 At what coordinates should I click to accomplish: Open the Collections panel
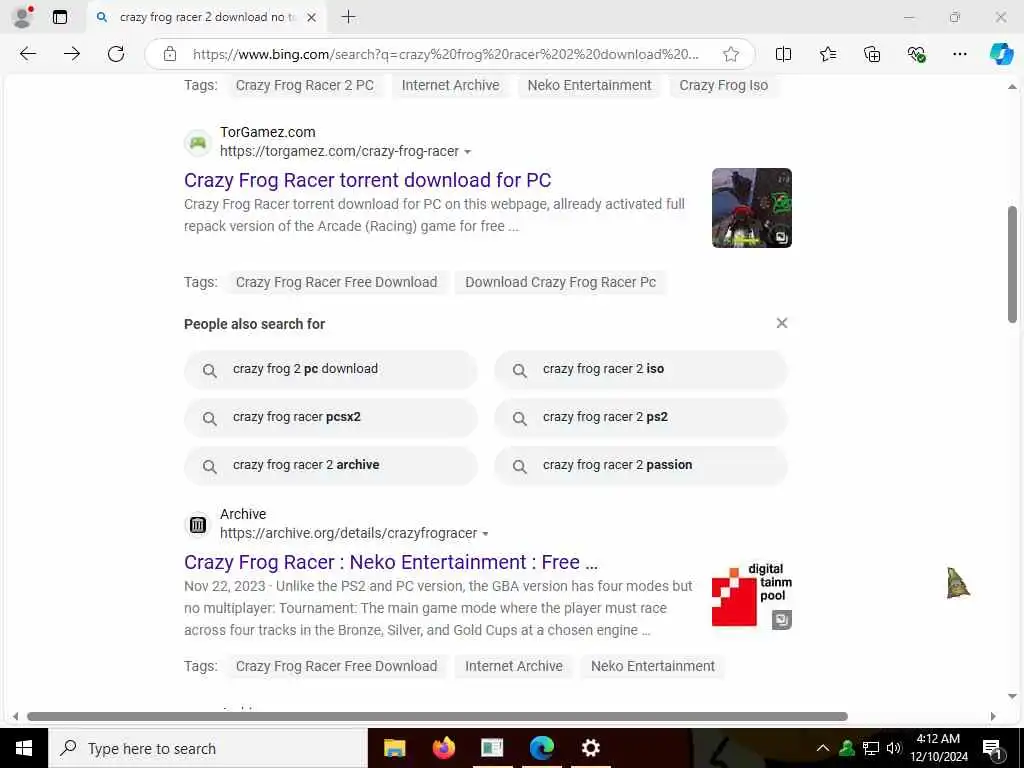872,54
